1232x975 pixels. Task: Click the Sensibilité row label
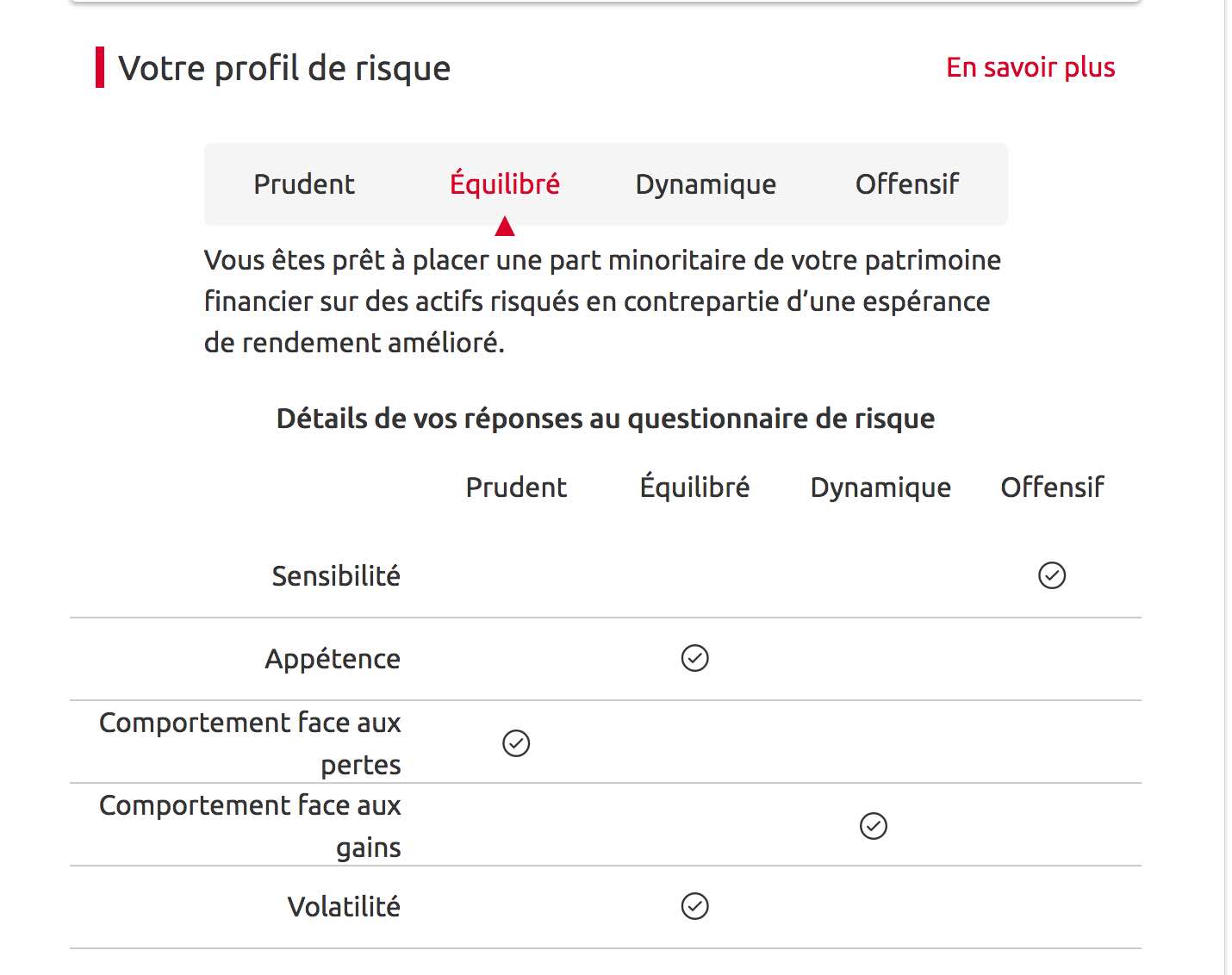pyautogui.click(x=336, y=575)
